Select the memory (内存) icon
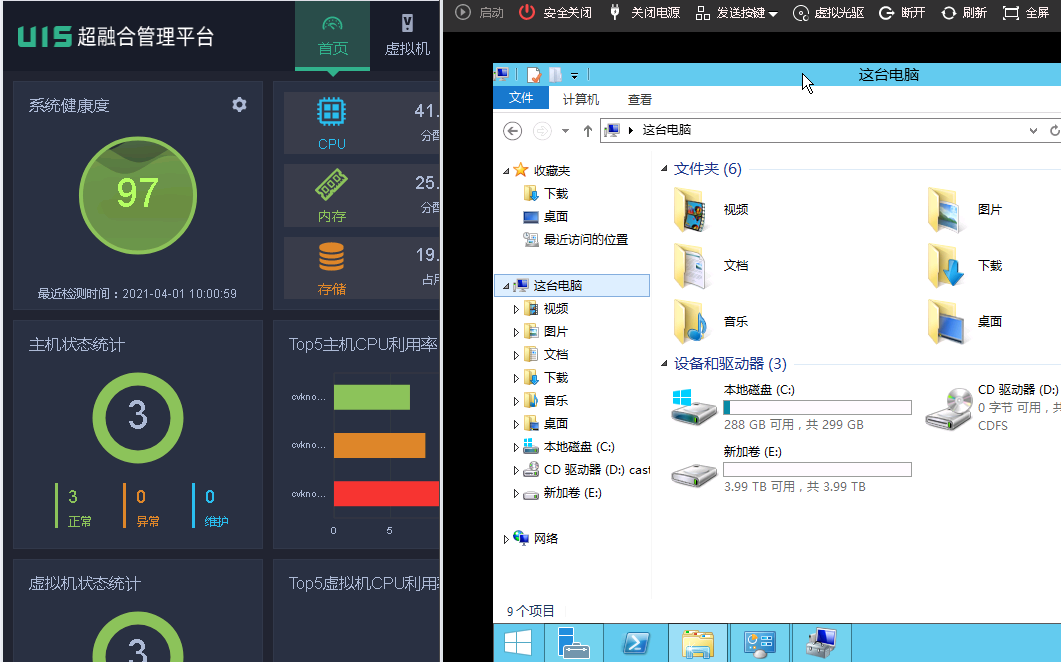The height and width of the screenshot is (662, 1061). coord(332,185)
